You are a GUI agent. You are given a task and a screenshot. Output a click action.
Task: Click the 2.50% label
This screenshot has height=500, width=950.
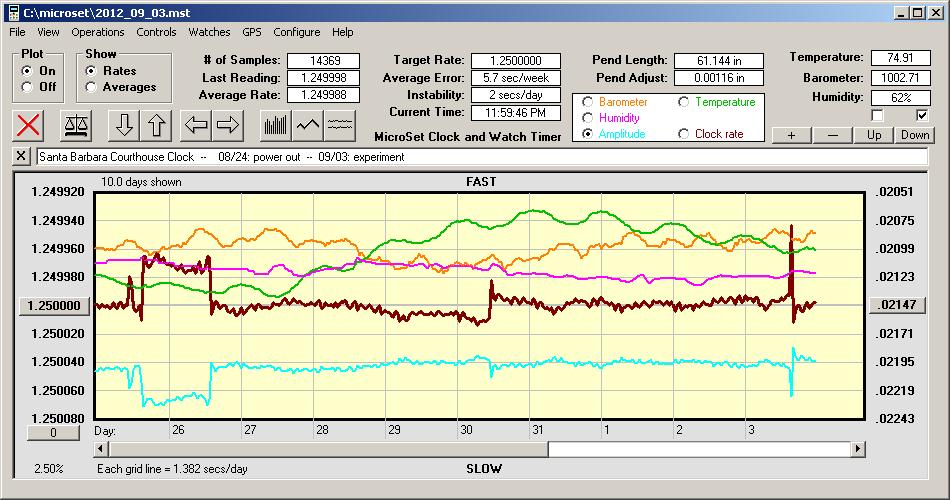(48, 468)
